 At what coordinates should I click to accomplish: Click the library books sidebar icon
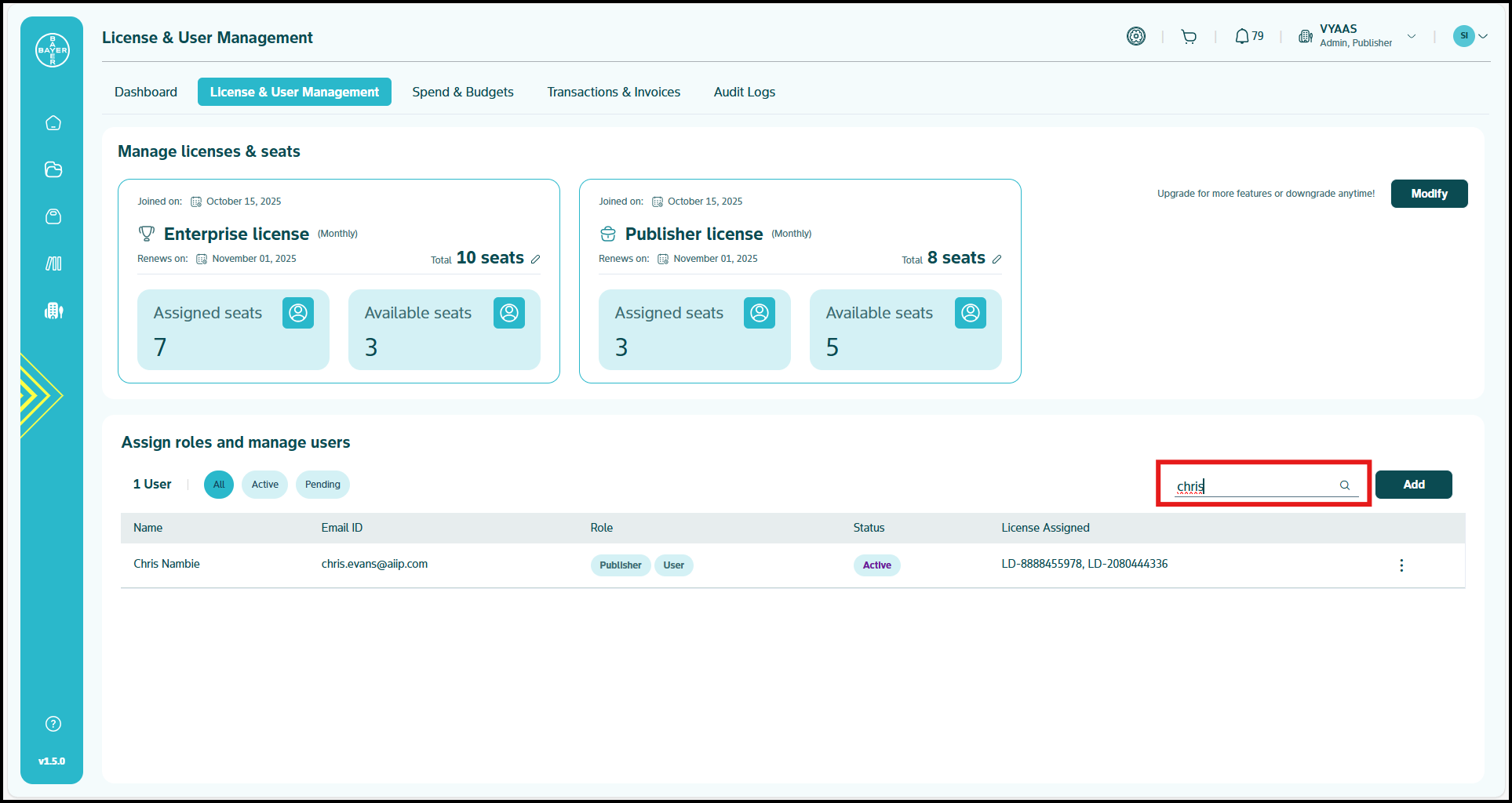tap(53, 263)
